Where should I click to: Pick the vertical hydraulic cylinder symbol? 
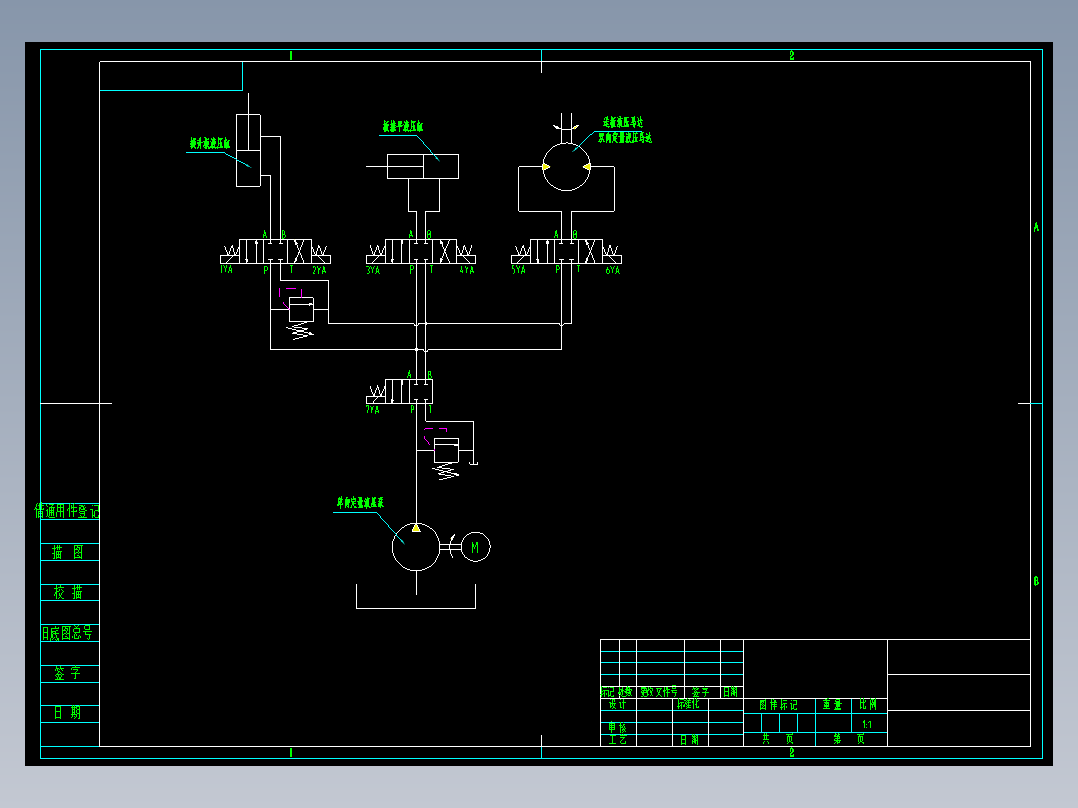point(248,150)
